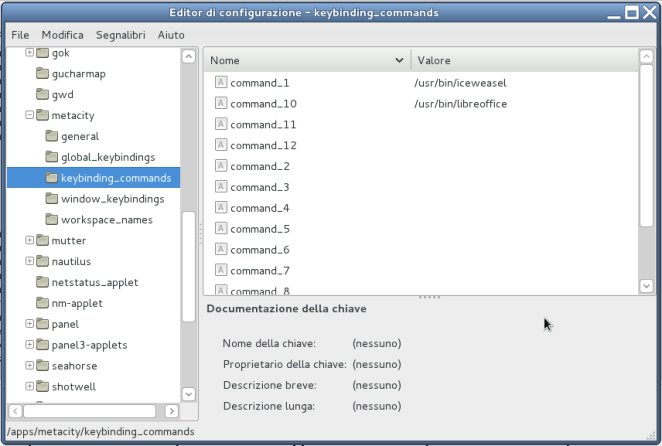Viewport: 662px width, 446px height.
Task: Expand the gok tree node
Action: tap(29, 53)
